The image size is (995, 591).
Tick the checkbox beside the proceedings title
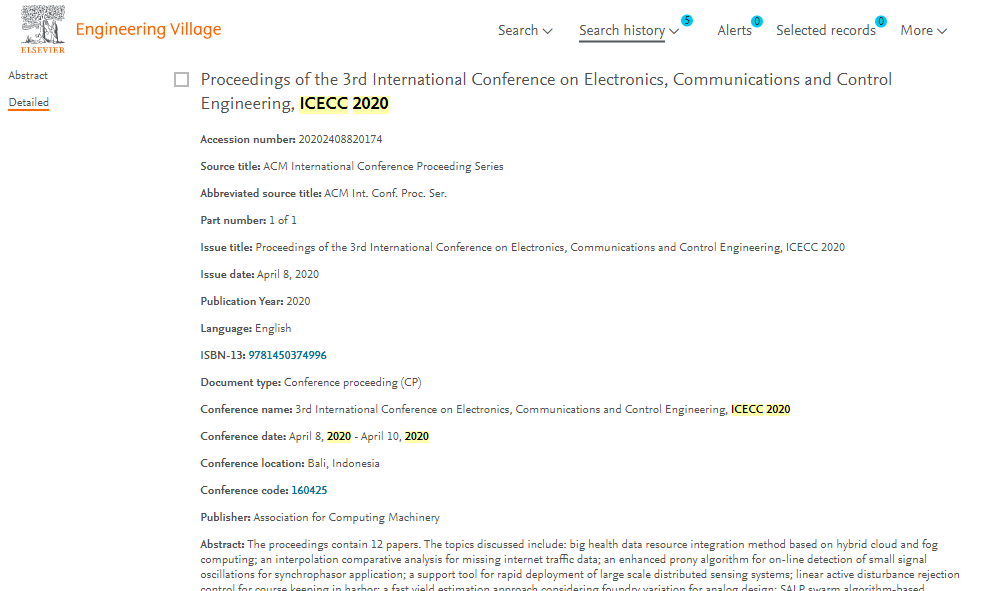click(x=181, y=79)
